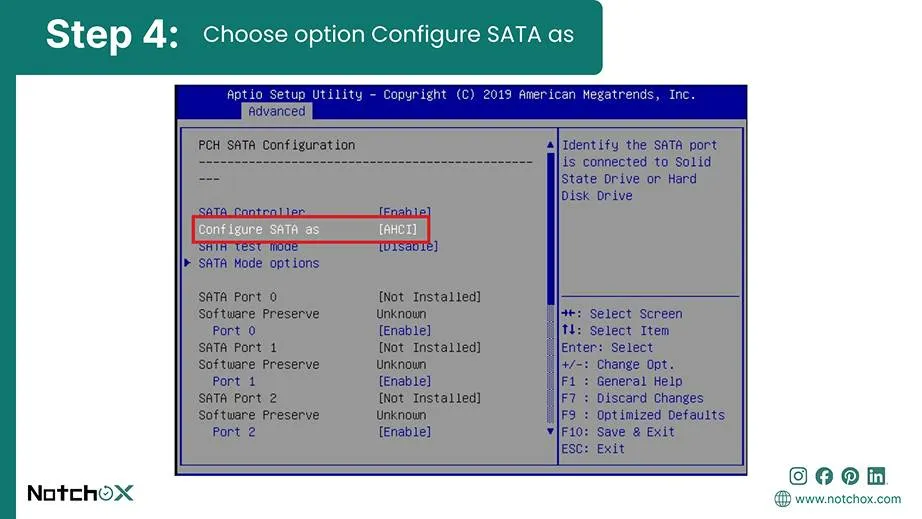This screenshot has height=519, width=922.
Task: Select the Advanced tab in BIOS
Action: [276, 111]
